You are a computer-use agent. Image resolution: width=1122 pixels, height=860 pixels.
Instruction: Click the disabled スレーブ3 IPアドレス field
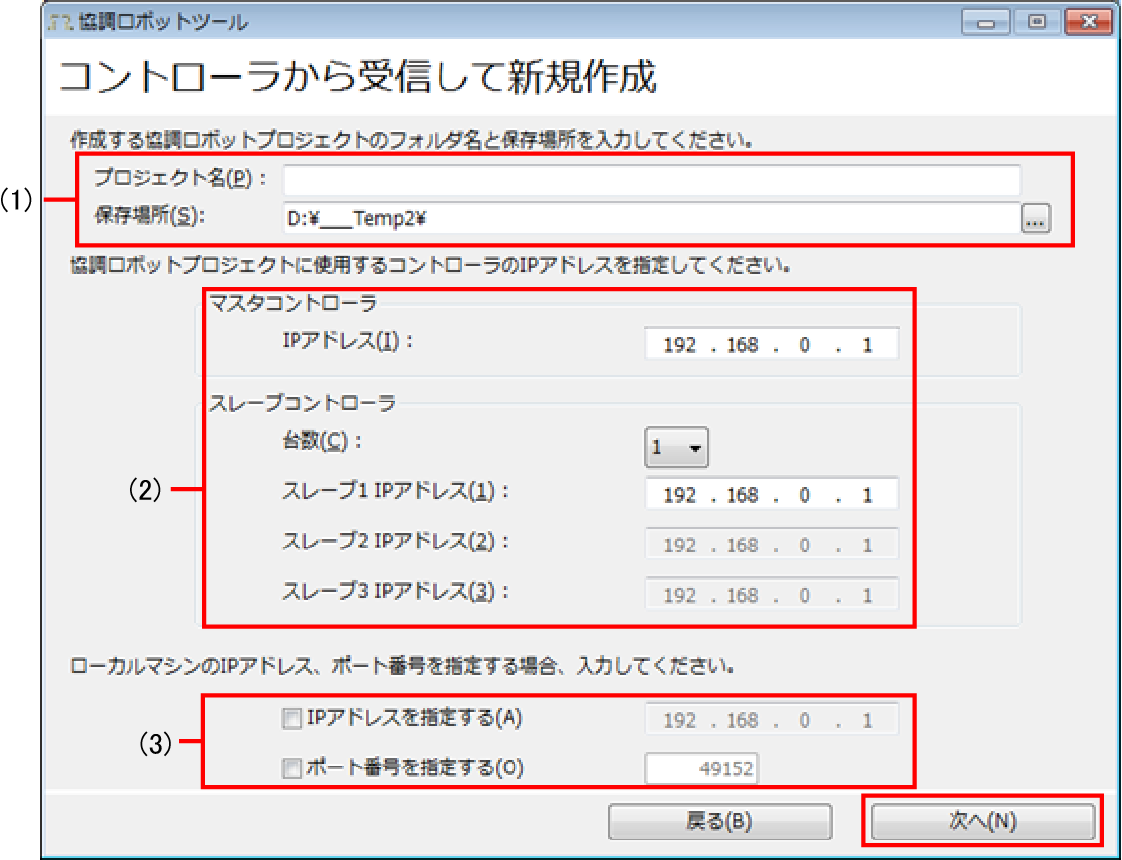[x=771, y=595]
